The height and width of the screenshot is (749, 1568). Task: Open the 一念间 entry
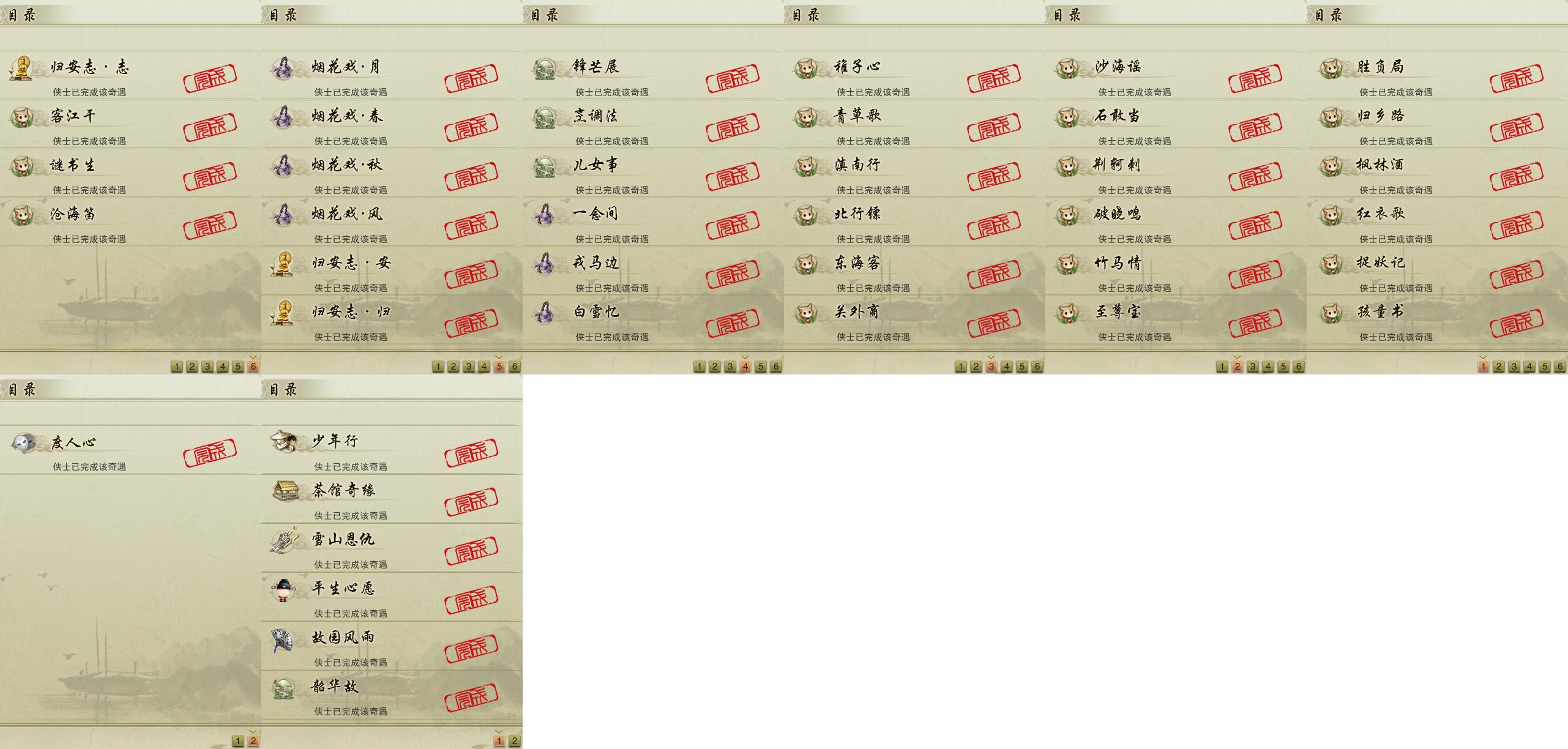653,223
